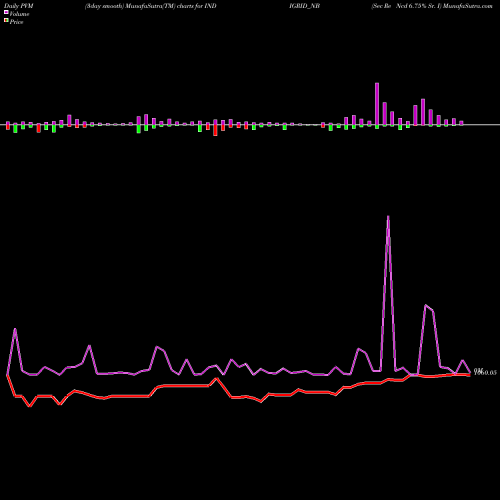Click the green-red Price legend swatch
Screen dimensions: 500x500
pyautogui.click(x=6, y=21)
